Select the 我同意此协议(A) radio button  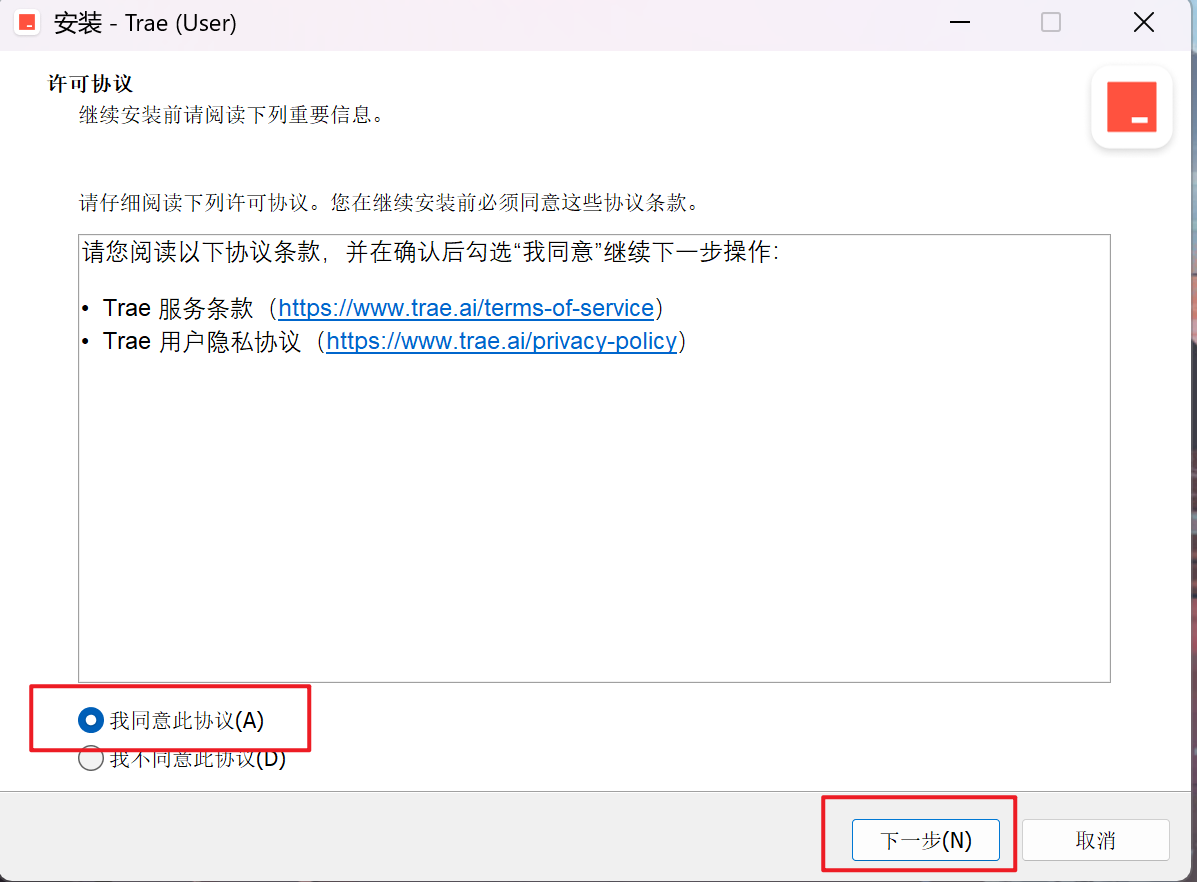point(91,719)
